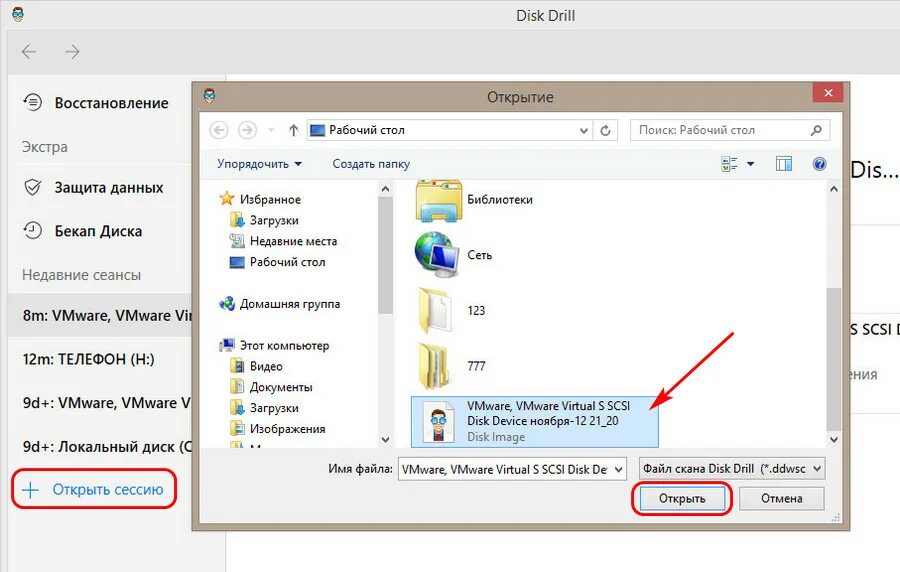900x572 pixels.
Task: Open the dialog help icon
Action: pos(820,164)
